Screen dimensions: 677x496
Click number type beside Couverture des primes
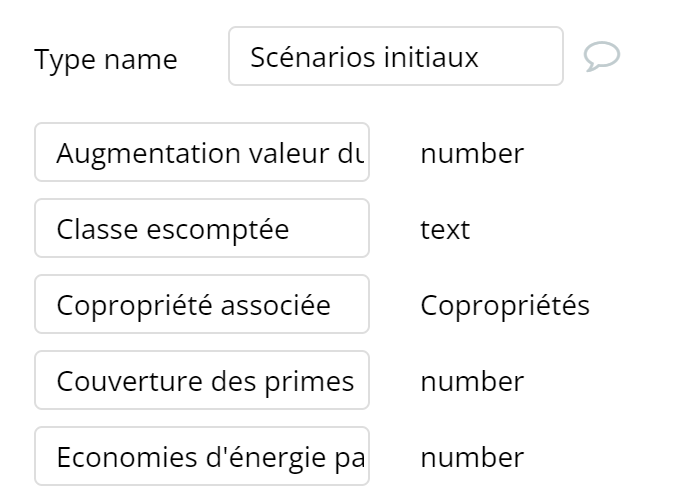click(472, 381)
